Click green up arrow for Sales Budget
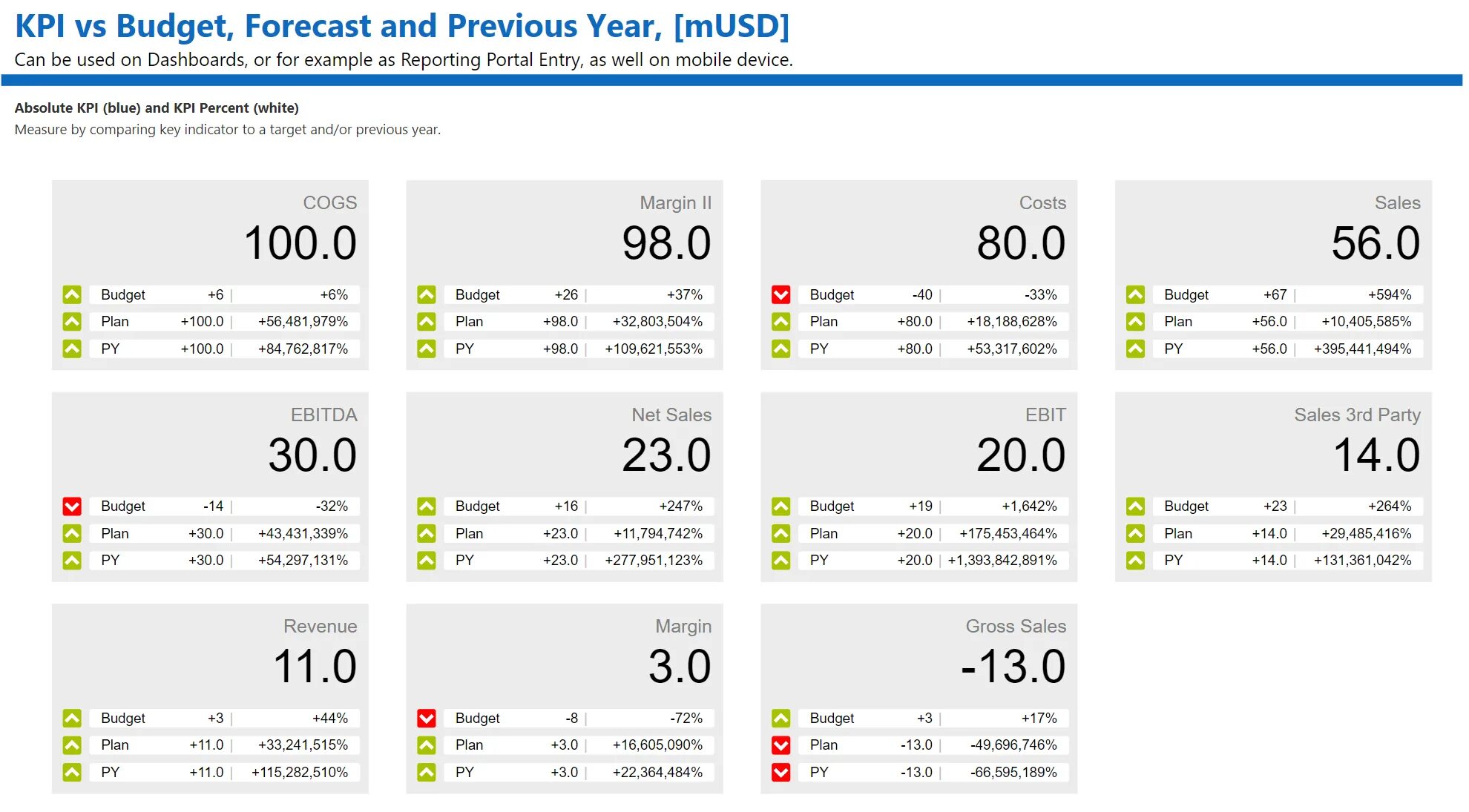 click(1135, 294)
